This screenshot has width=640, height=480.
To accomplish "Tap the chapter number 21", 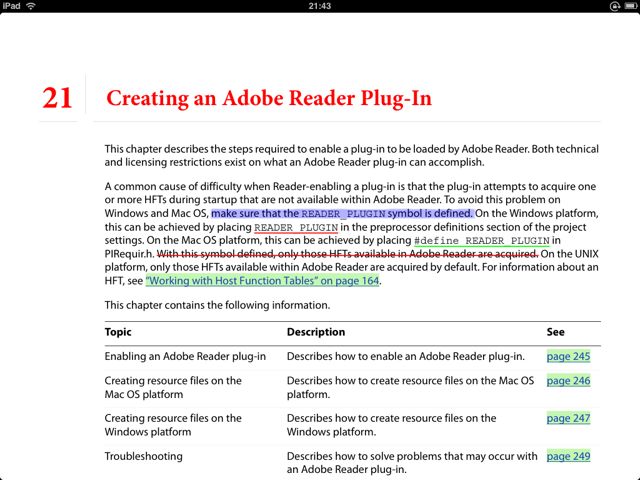I will coord(57,98).
